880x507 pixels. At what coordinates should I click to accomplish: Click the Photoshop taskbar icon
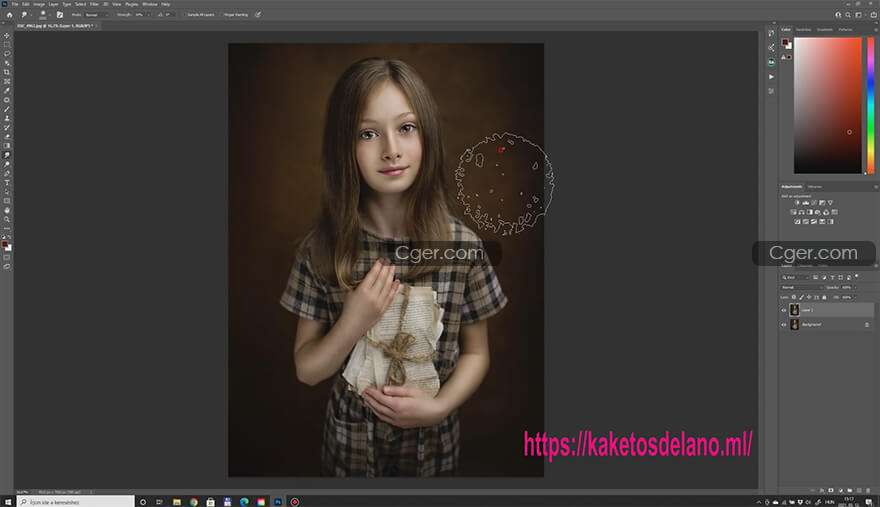pos(278,502)
